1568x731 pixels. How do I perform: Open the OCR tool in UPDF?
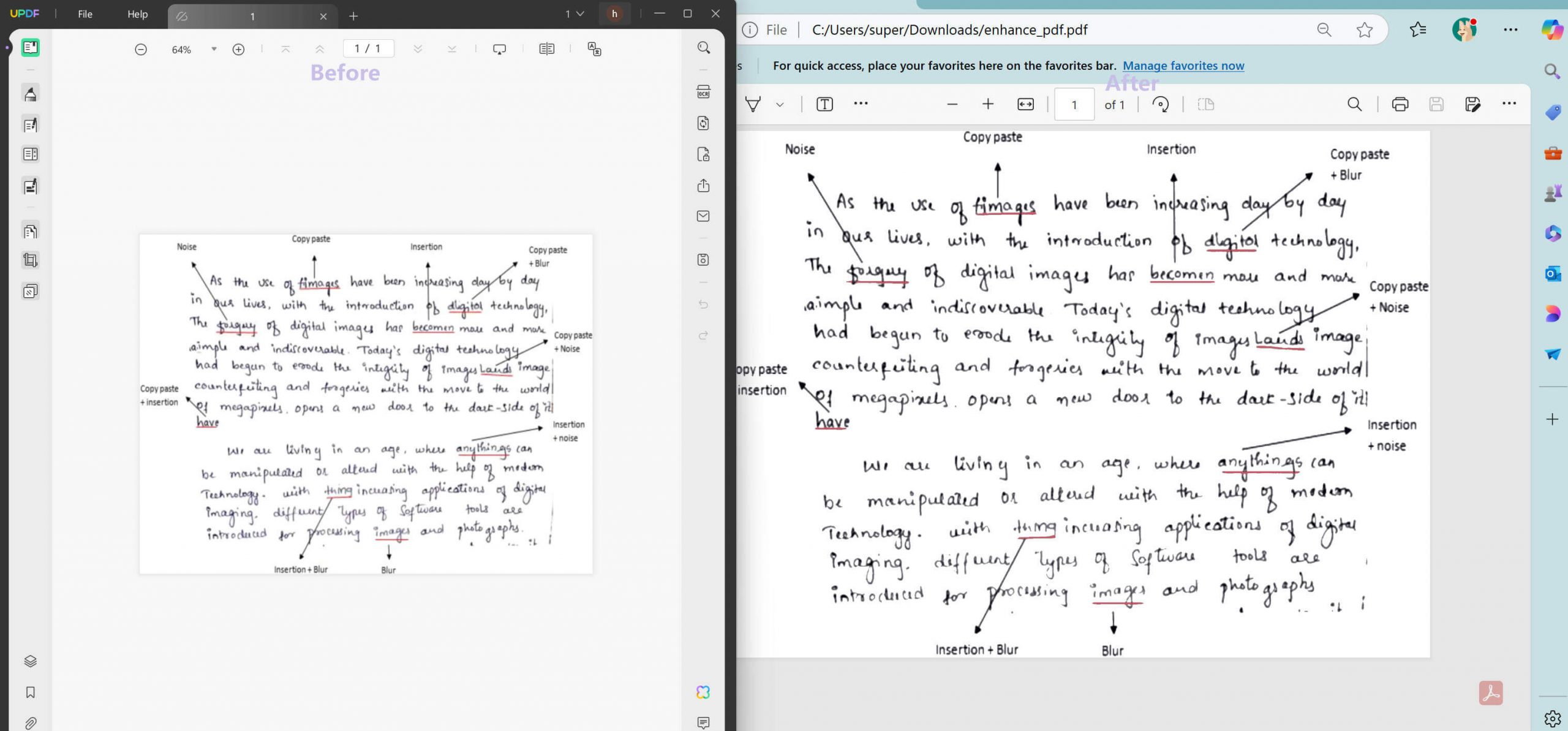click(x=703, y=92)
